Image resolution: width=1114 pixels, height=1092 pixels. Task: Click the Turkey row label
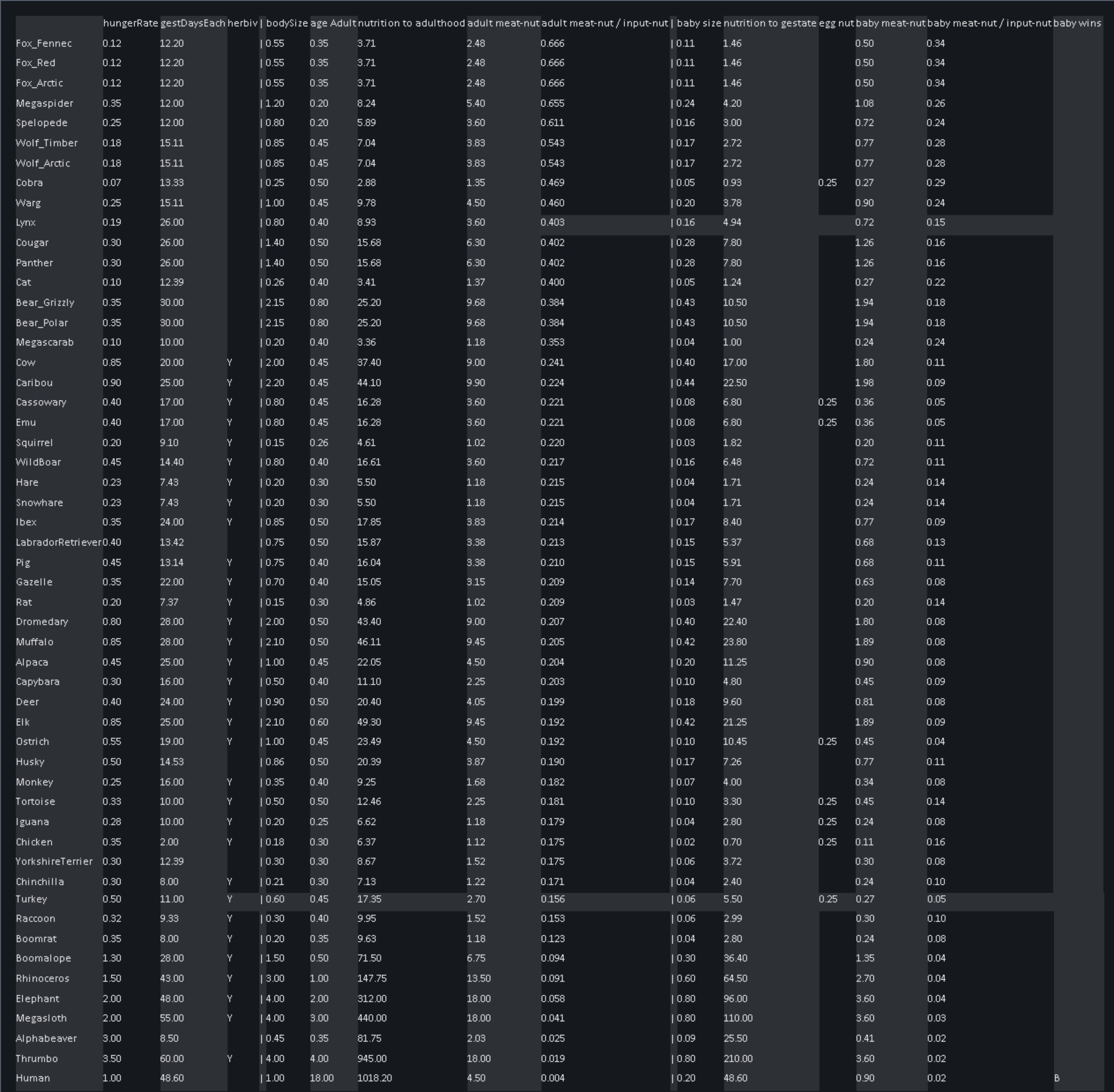(31, 899)
